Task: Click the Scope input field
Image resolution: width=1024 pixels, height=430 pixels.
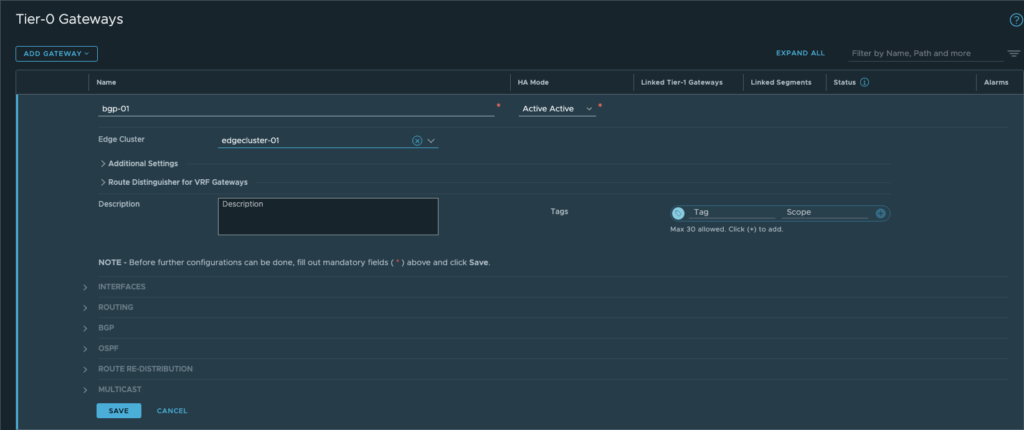Action: (x=825, y=213)
